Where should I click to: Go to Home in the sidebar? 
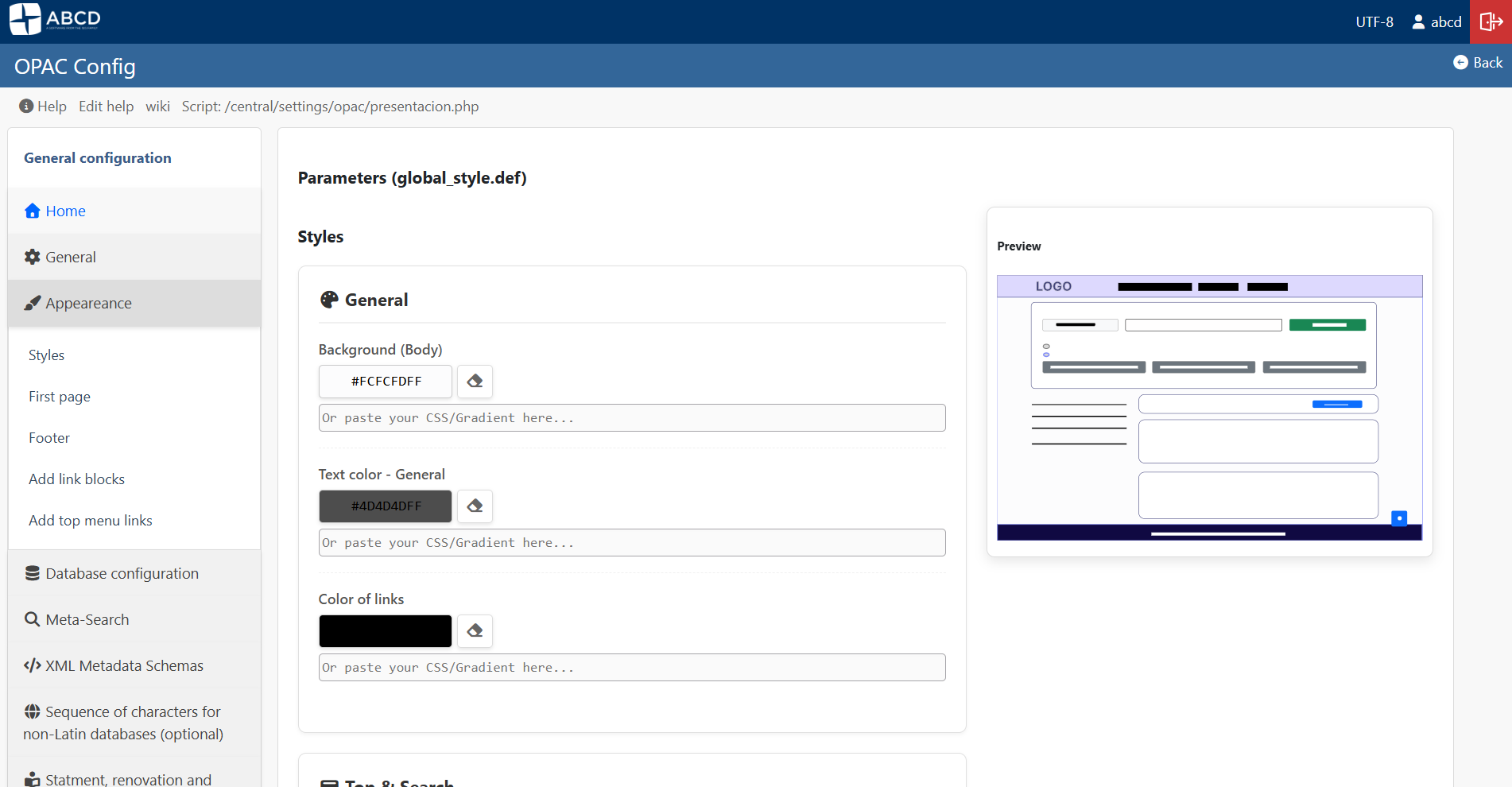(x=134, y=211)
